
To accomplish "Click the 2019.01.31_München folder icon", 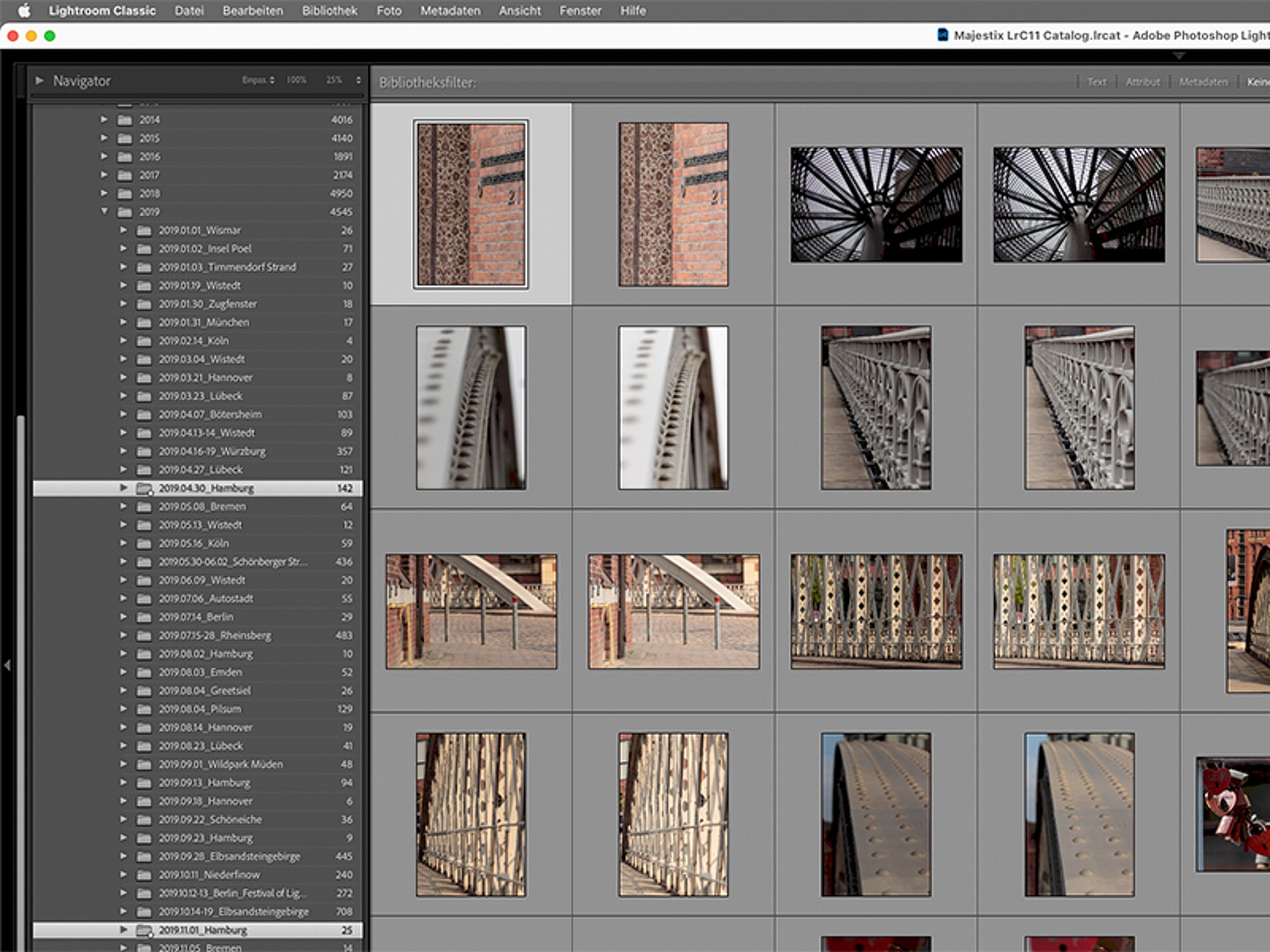I will click(144, 322).
